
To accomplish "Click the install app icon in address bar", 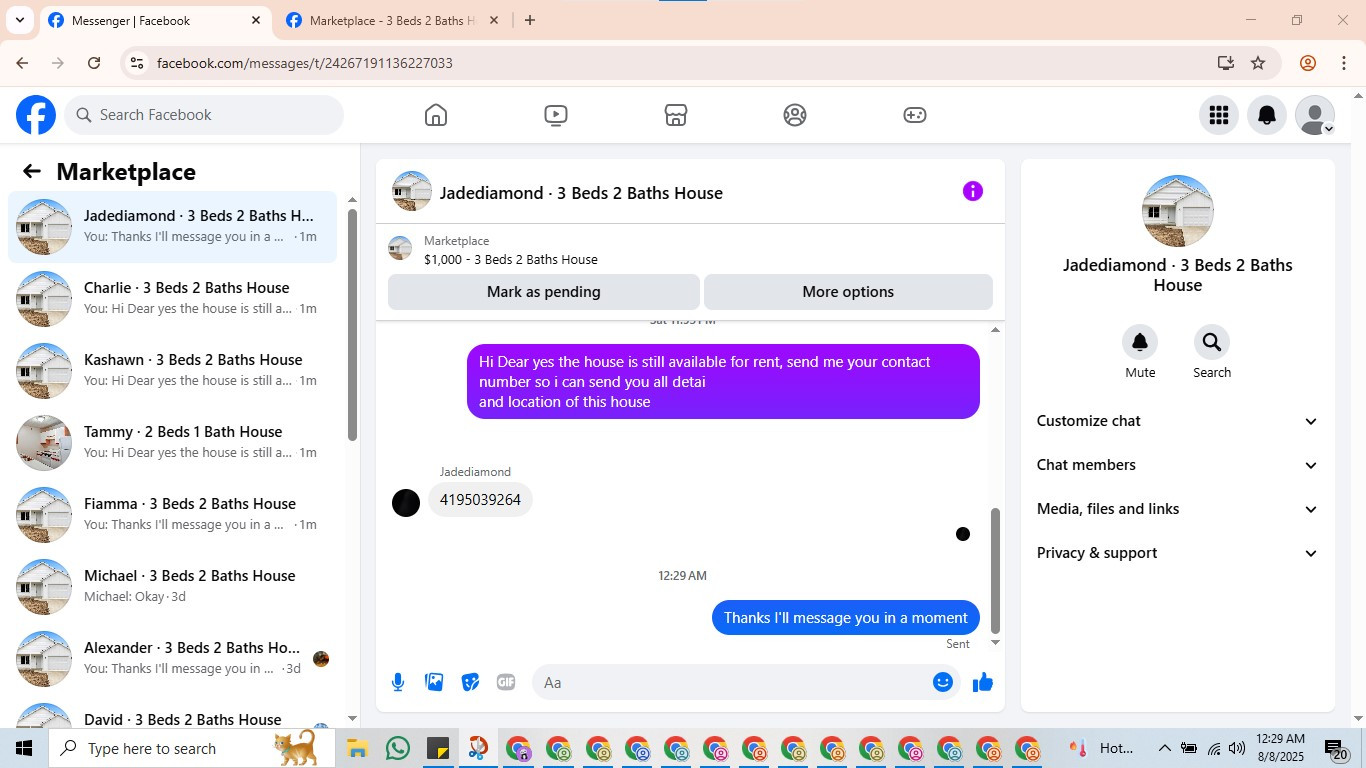I will click(1226, 63).
